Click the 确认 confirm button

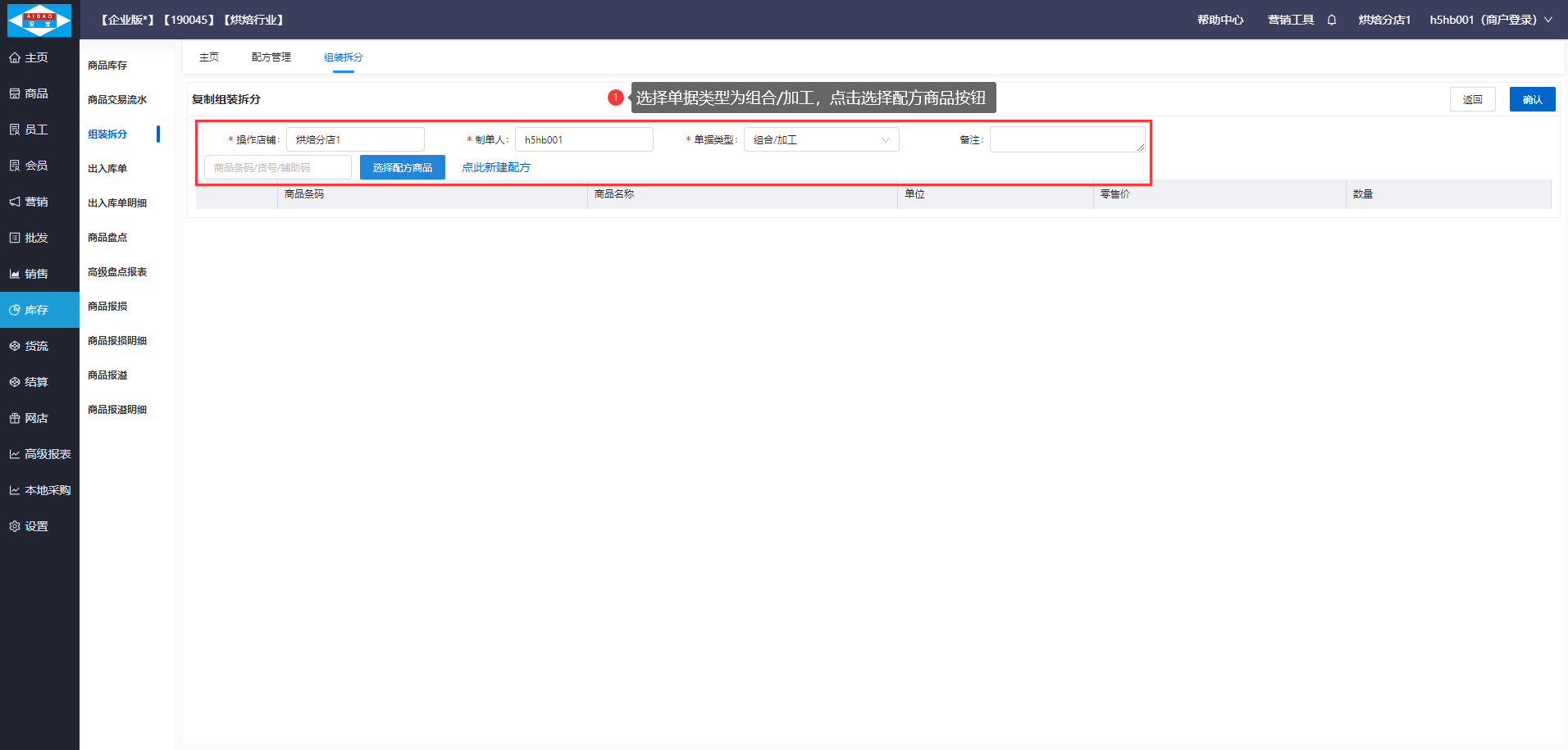click(1532, 99)
